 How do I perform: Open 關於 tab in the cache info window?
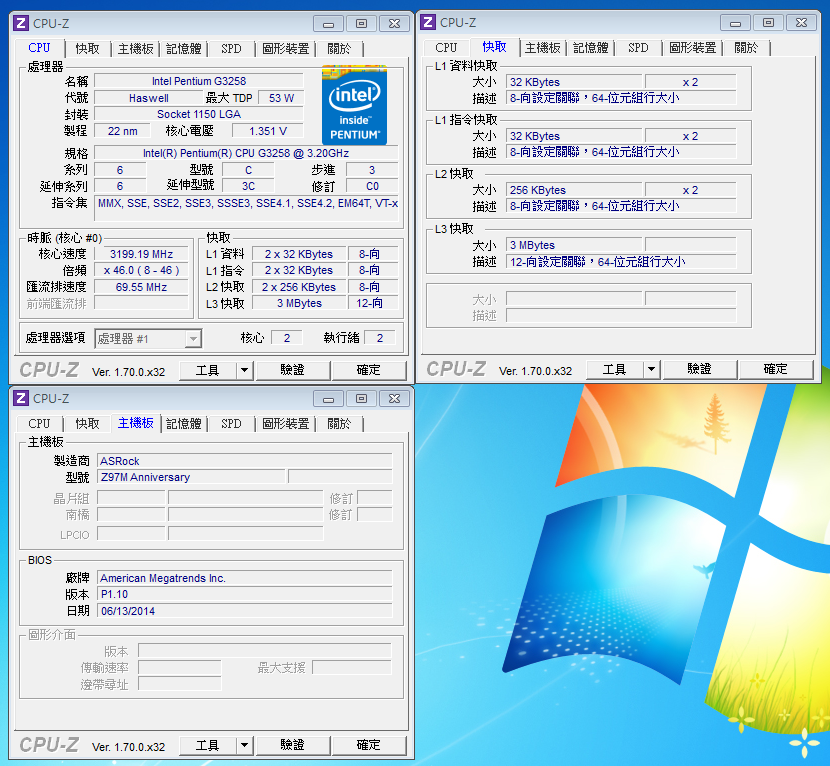pyautogui.click(x=746, y=48)
